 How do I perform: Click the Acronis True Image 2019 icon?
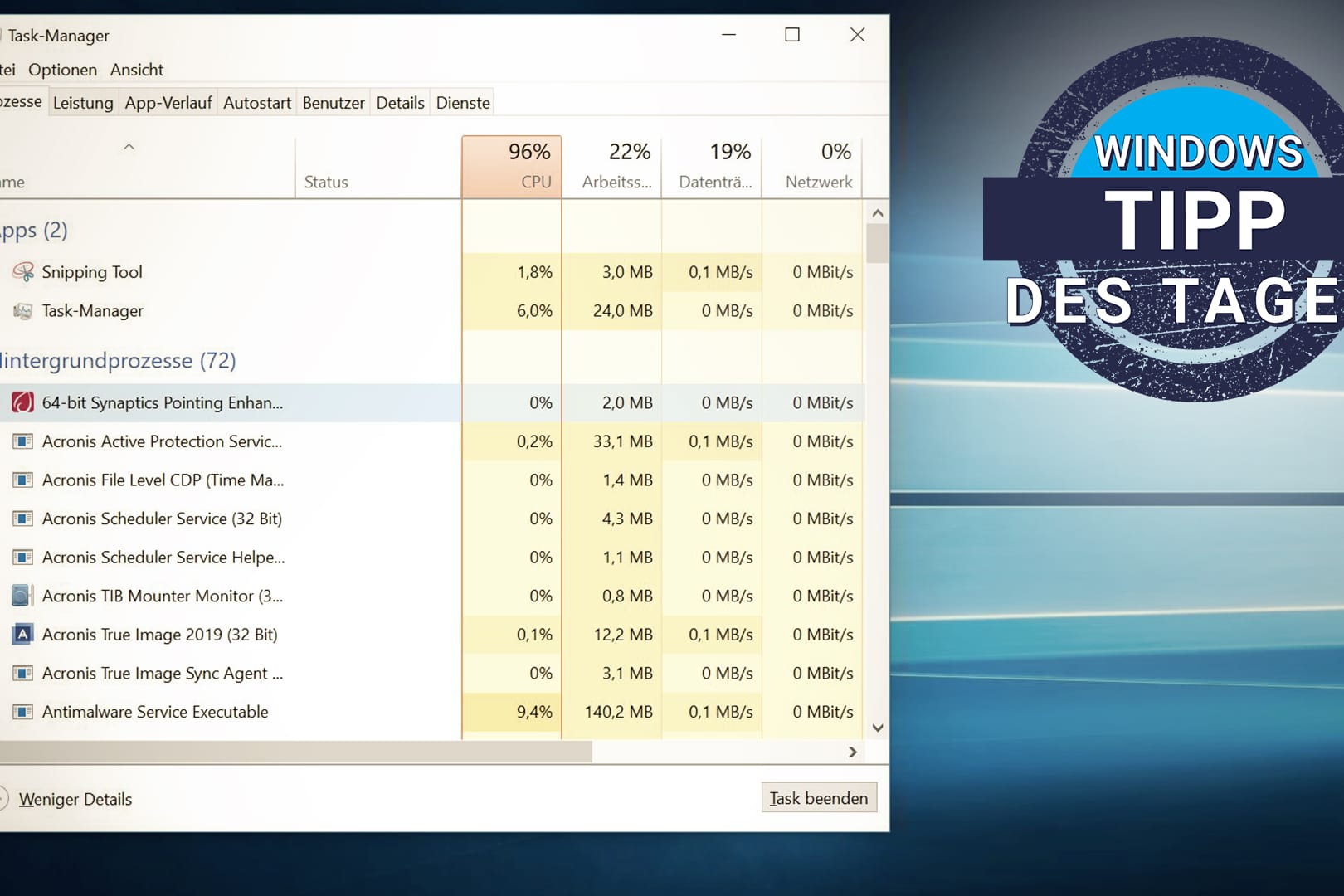[x=23, y=634]
